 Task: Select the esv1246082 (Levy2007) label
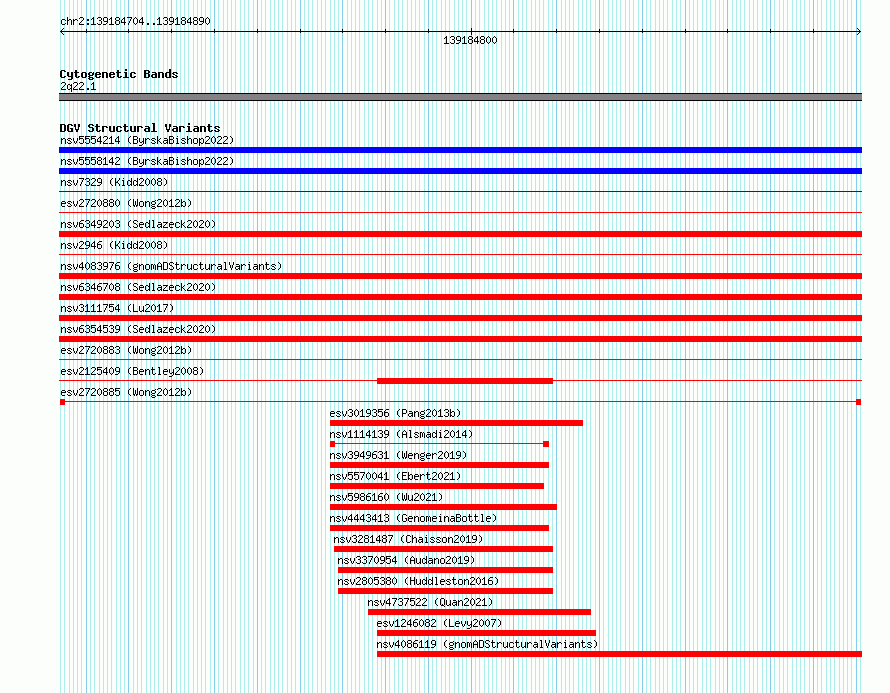[x=439, y=623]
